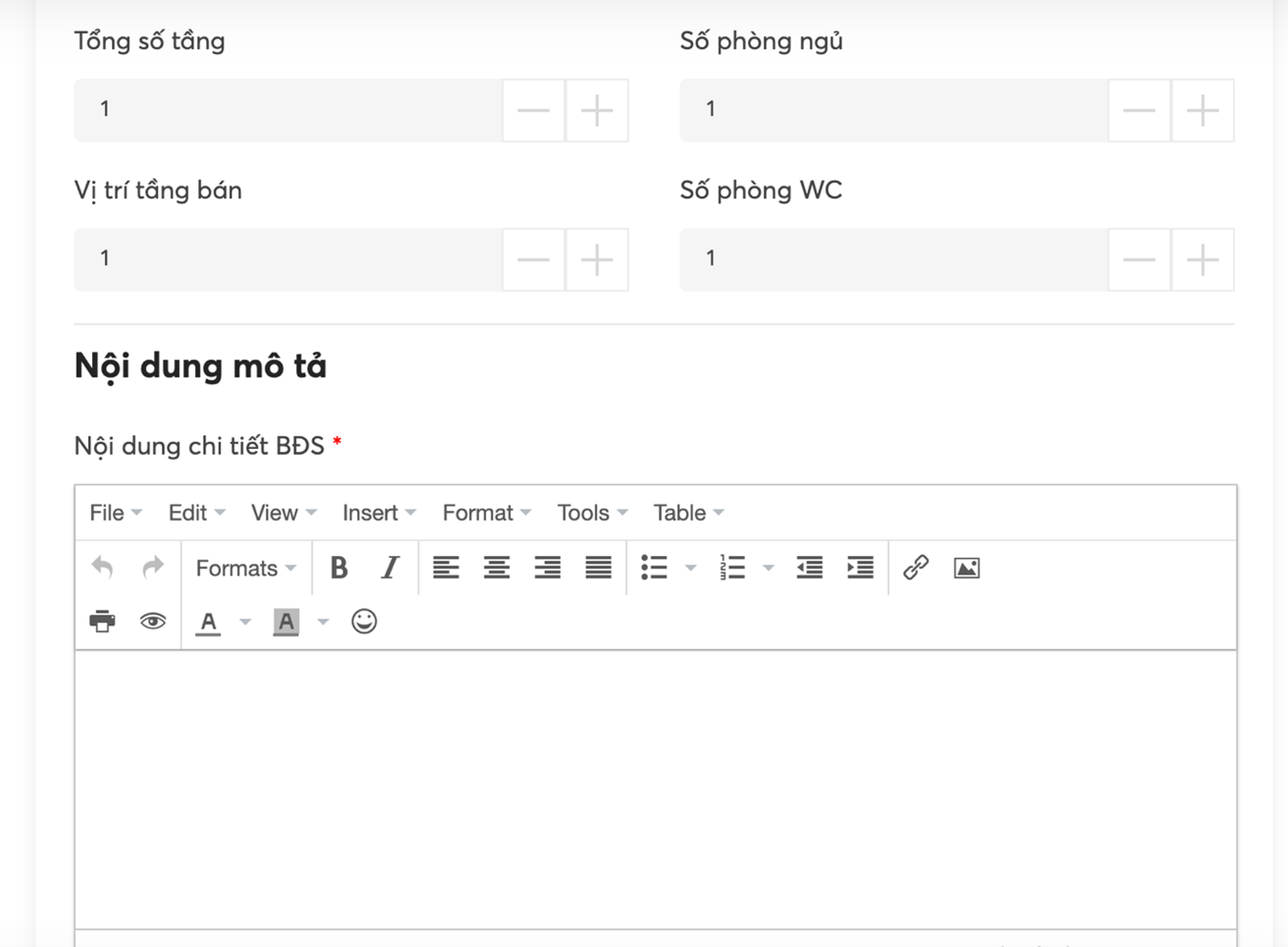Click inside the description editor body

click(656, 789)
